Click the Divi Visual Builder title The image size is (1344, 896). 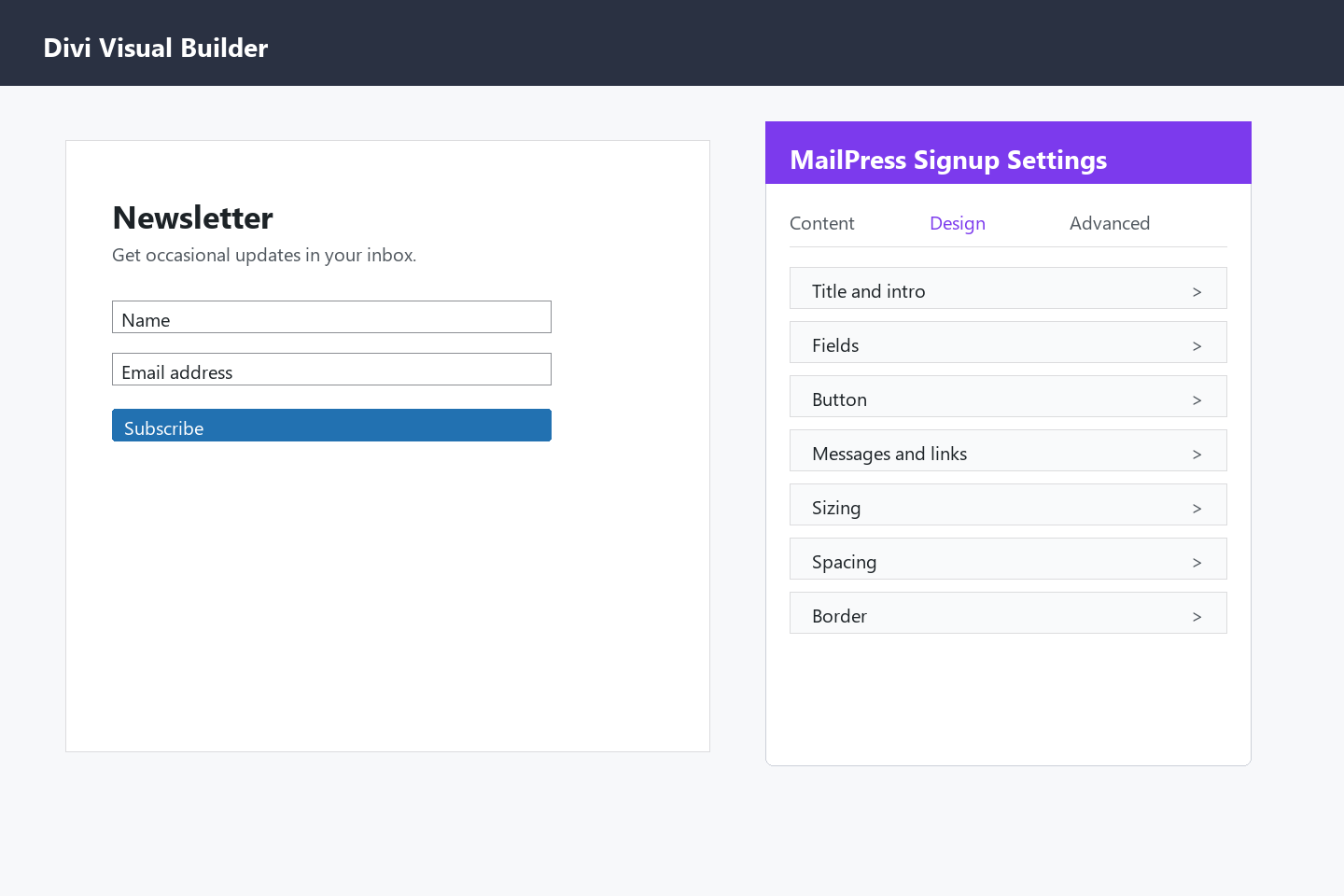pos(156,48)
